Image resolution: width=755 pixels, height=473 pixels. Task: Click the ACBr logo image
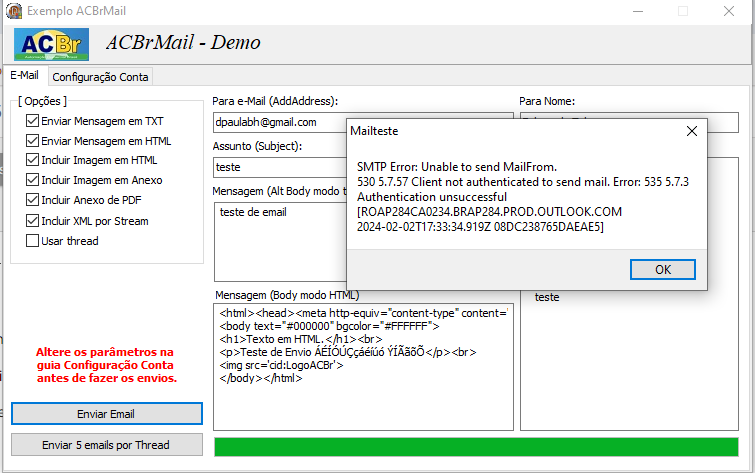click(x=51, y=44)
